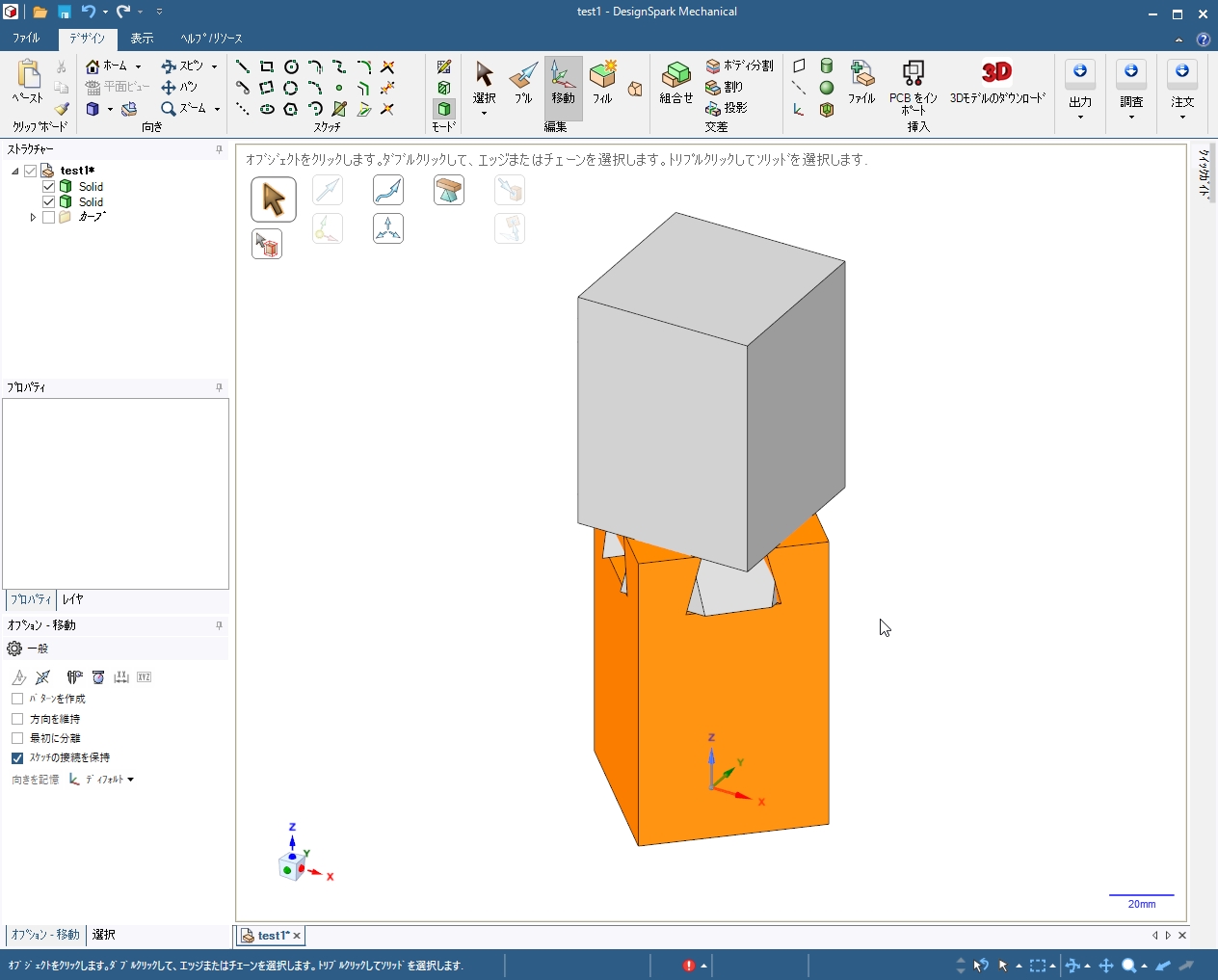Enable the パターンを作成 checkbox
This screenshot has height=980, width=1218.
coord(17,699)
